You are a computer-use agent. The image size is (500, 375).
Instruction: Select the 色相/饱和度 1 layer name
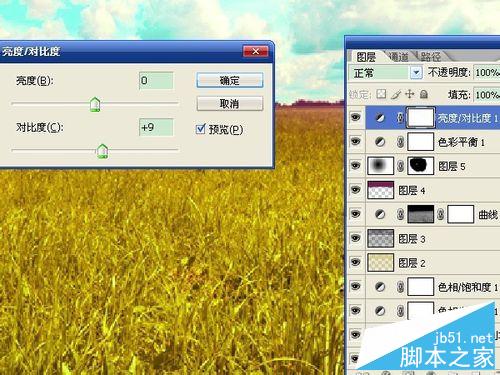click(x=468, y=287)
